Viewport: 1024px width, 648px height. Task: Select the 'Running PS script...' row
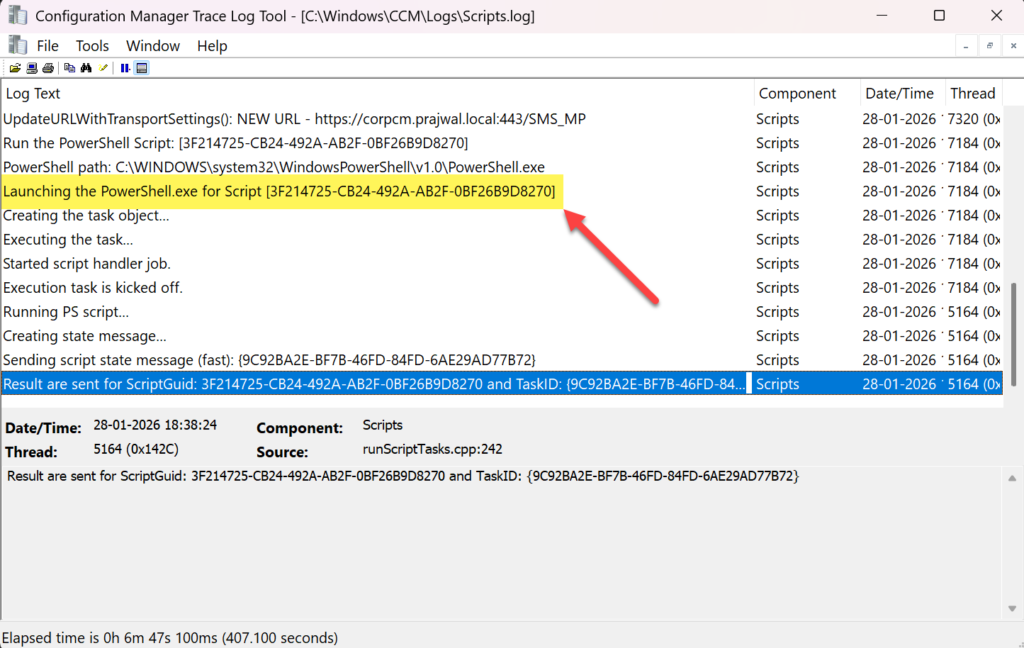click(x=502, y=312)
